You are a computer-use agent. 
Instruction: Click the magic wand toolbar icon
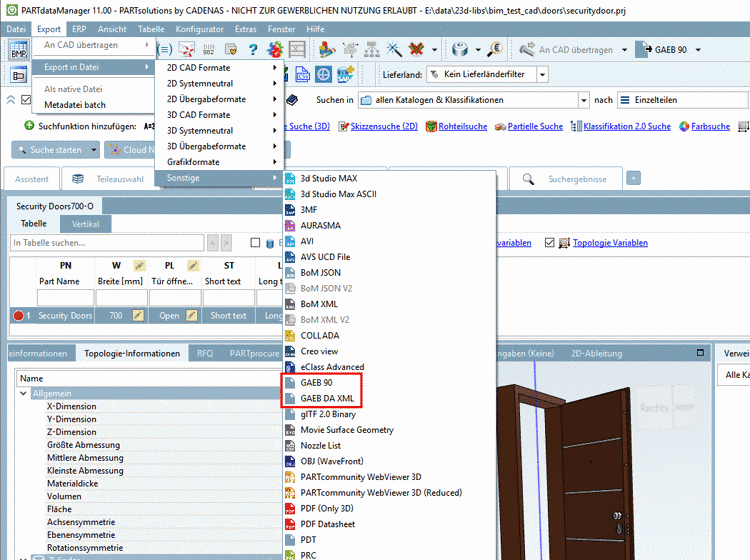click(x=394, y=49)
